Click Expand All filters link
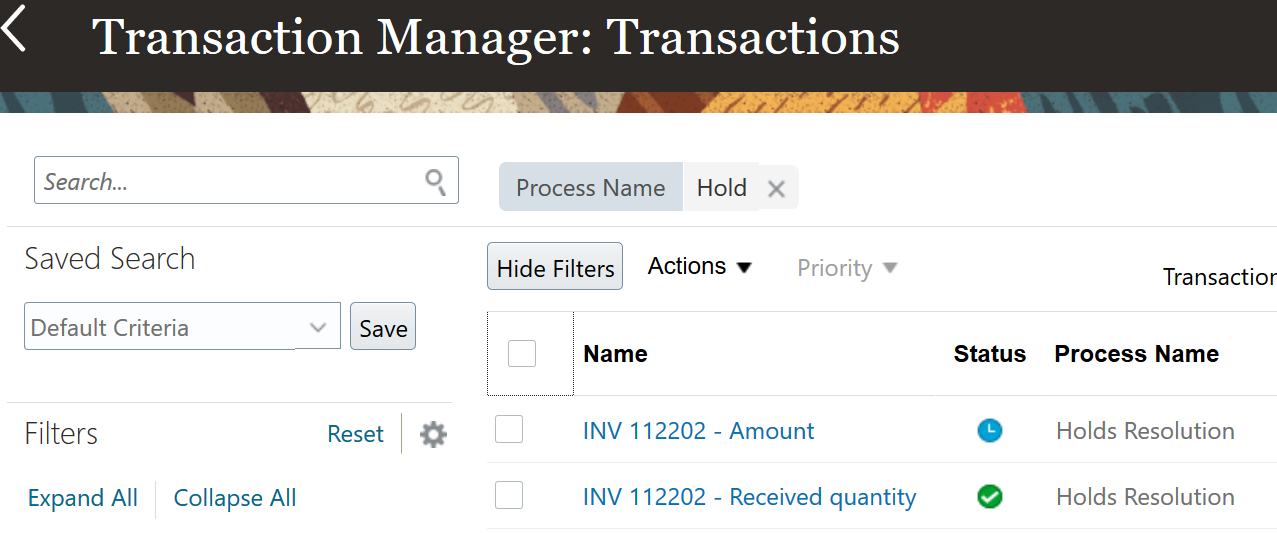The height and width of the screenshot is (533, 1277). pos(83,498)
